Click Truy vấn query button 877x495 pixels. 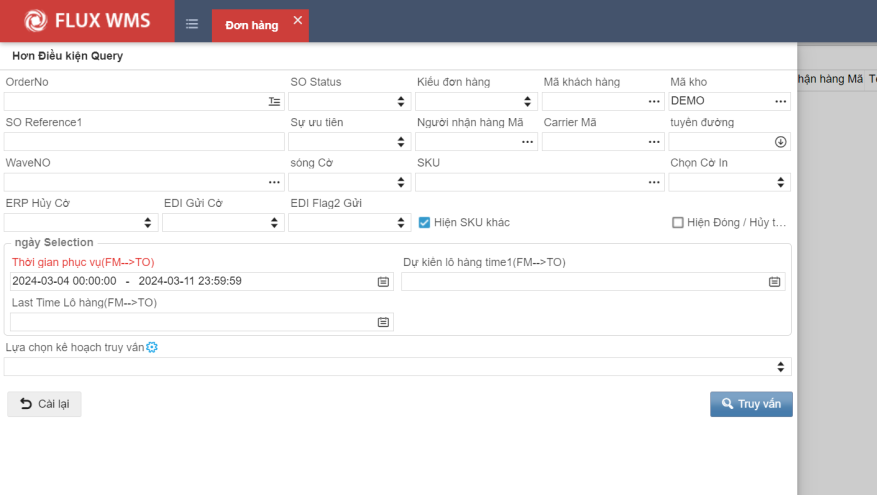coord(751,404)
